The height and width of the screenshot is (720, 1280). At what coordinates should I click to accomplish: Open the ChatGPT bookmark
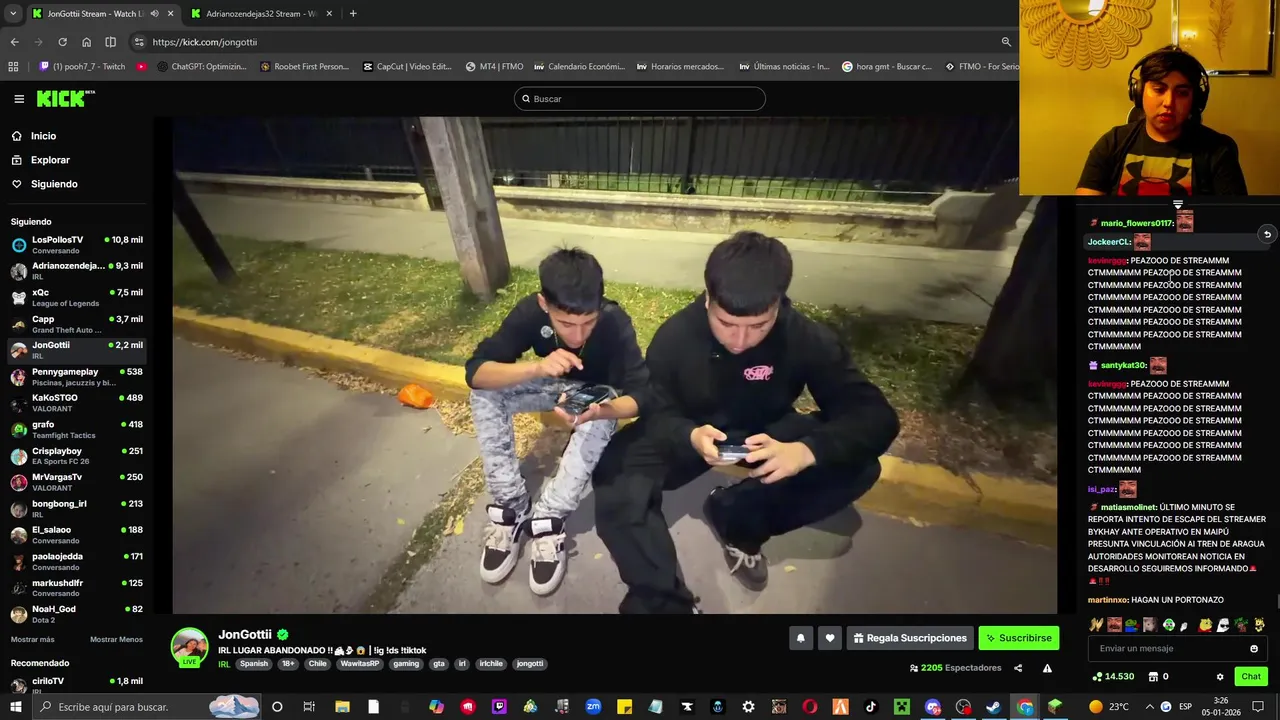pos(201,67)
